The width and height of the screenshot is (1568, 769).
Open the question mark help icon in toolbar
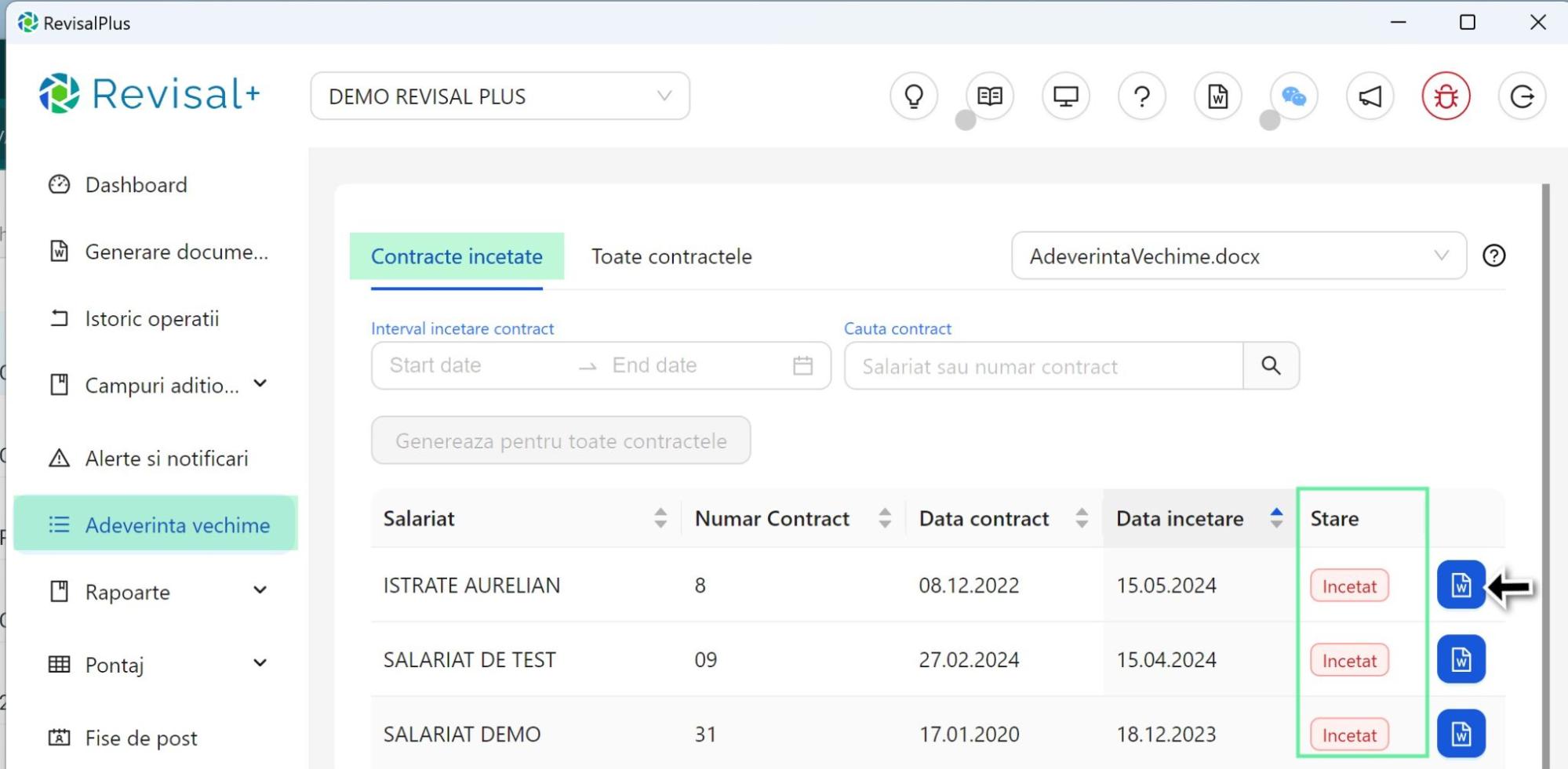1142,96
